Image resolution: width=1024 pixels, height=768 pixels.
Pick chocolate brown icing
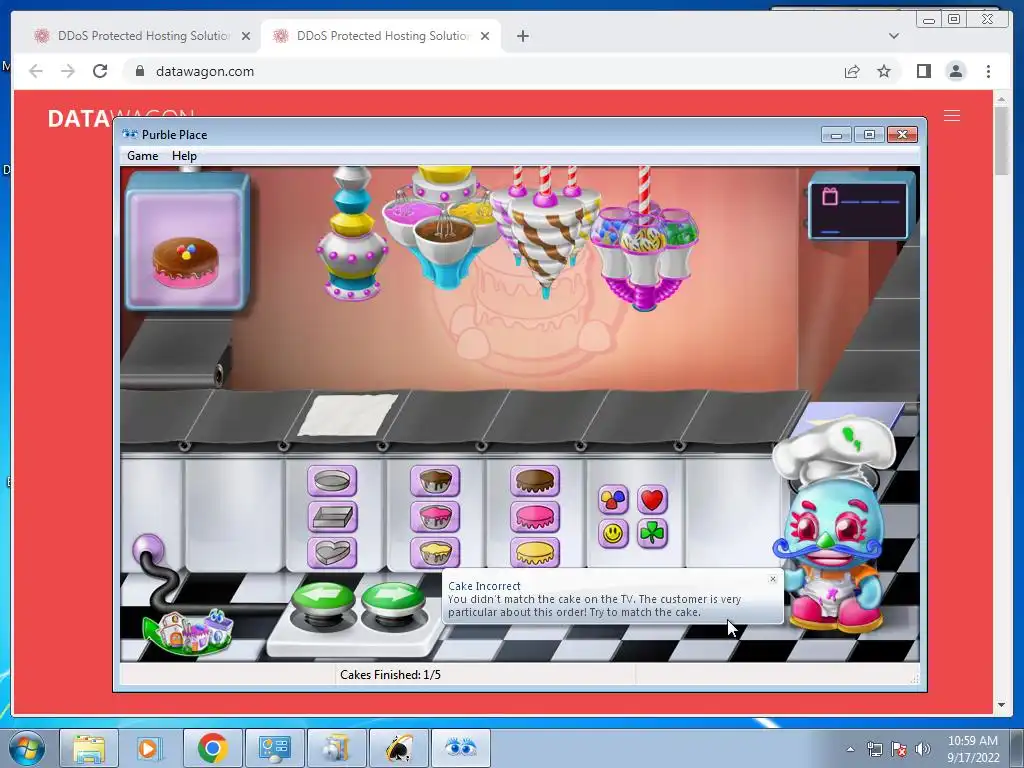pos(535,481)
